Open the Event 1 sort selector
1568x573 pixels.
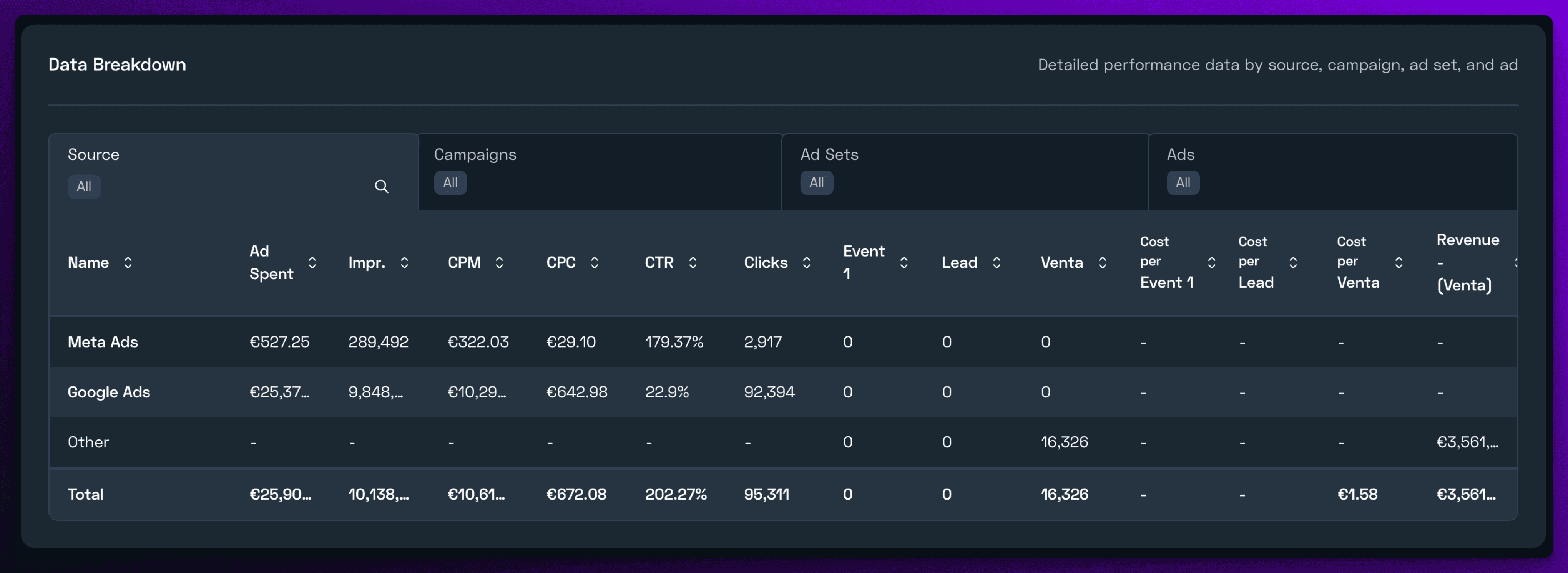pos(904,262)
